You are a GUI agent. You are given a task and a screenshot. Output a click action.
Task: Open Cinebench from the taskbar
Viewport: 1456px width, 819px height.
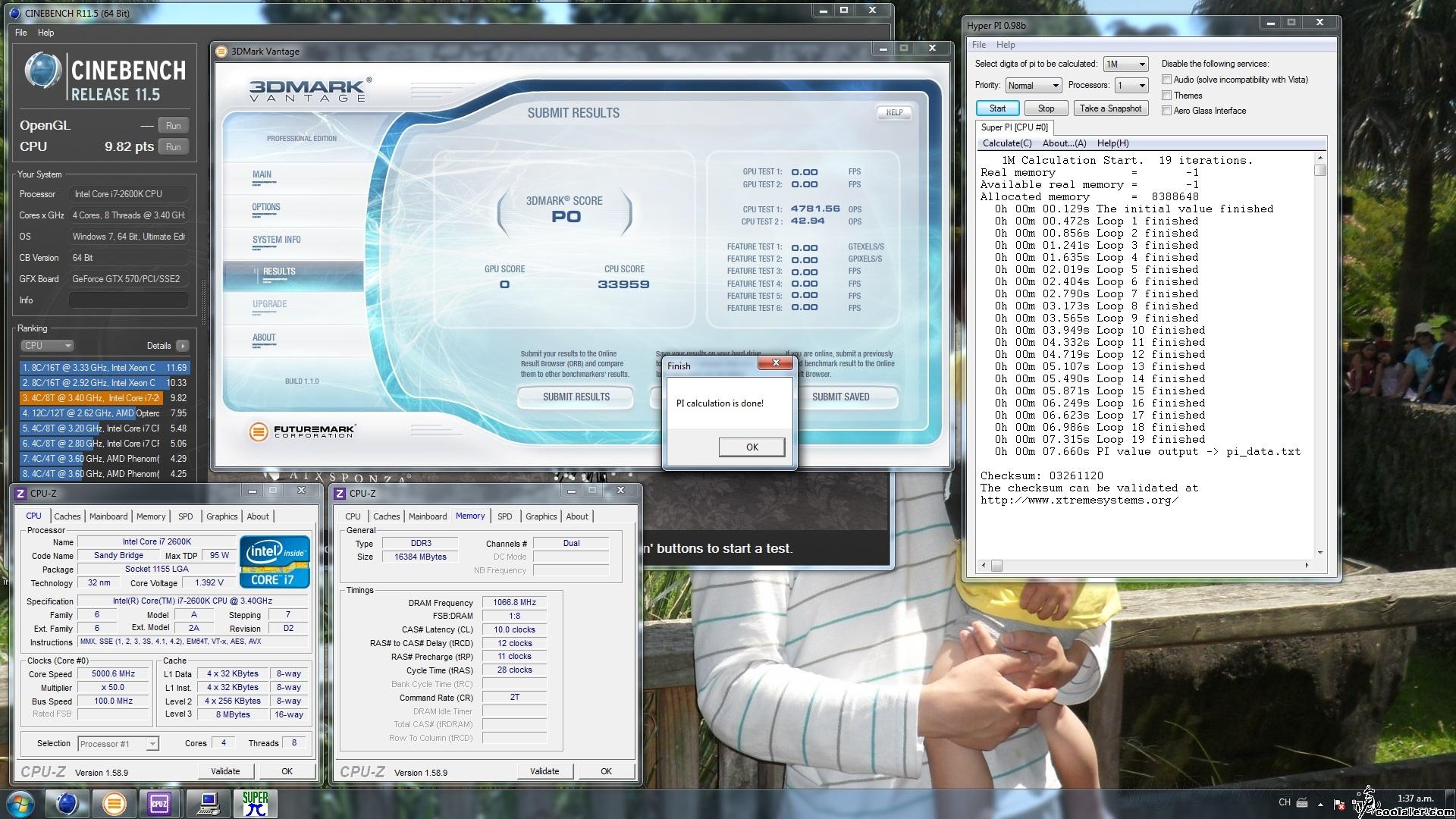pyautogui.click(x=67, y=803)
